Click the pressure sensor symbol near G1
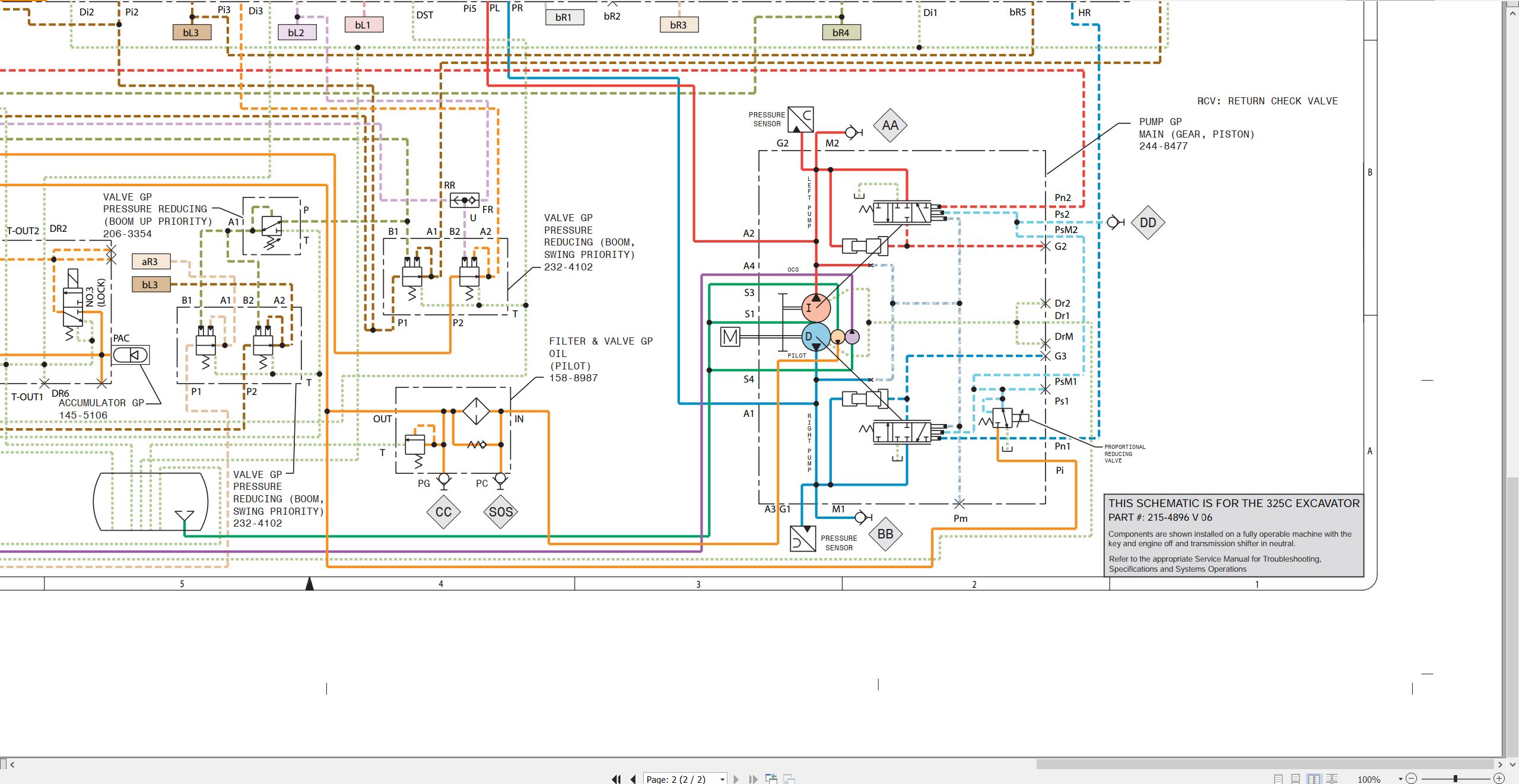 click(803, 538)
